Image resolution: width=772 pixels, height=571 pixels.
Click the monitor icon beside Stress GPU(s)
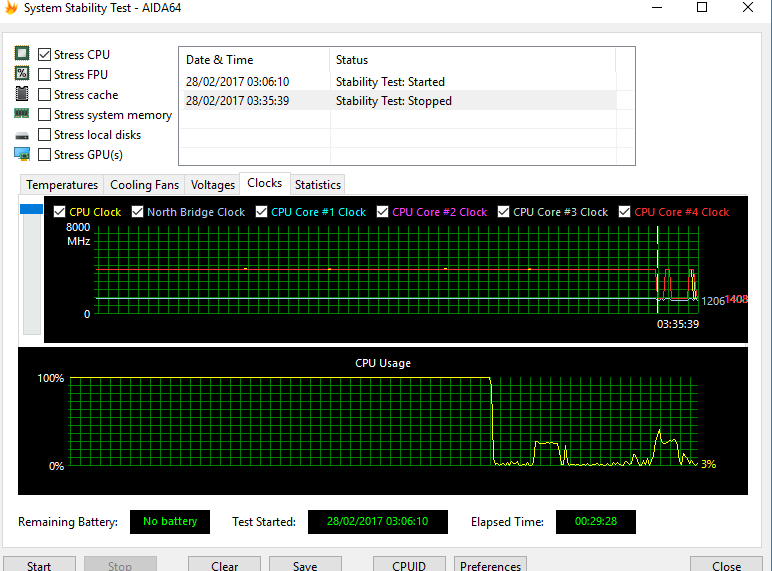[22, 154]
